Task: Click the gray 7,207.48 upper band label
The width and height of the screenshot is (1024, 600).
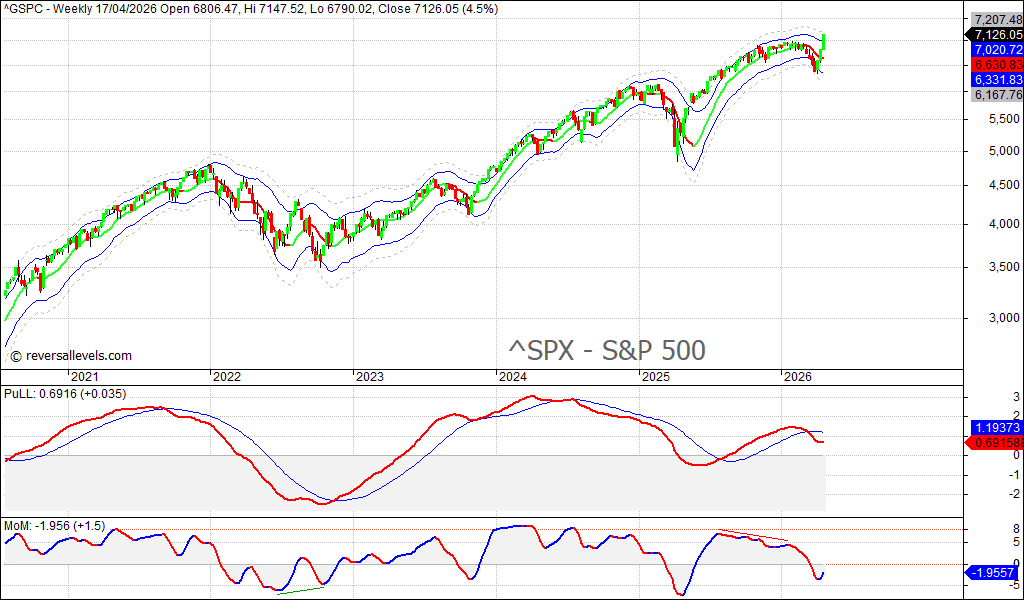Action: 995,19
